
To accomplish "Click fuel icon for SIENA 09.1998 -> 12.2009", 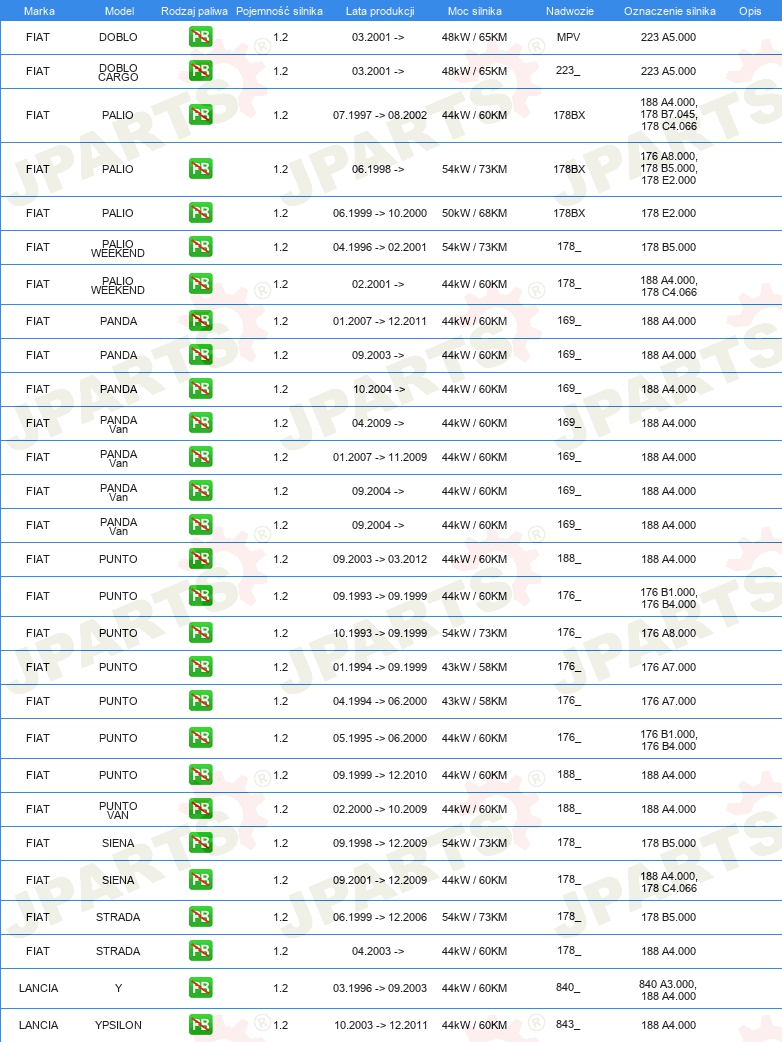I will coord(201,843).
